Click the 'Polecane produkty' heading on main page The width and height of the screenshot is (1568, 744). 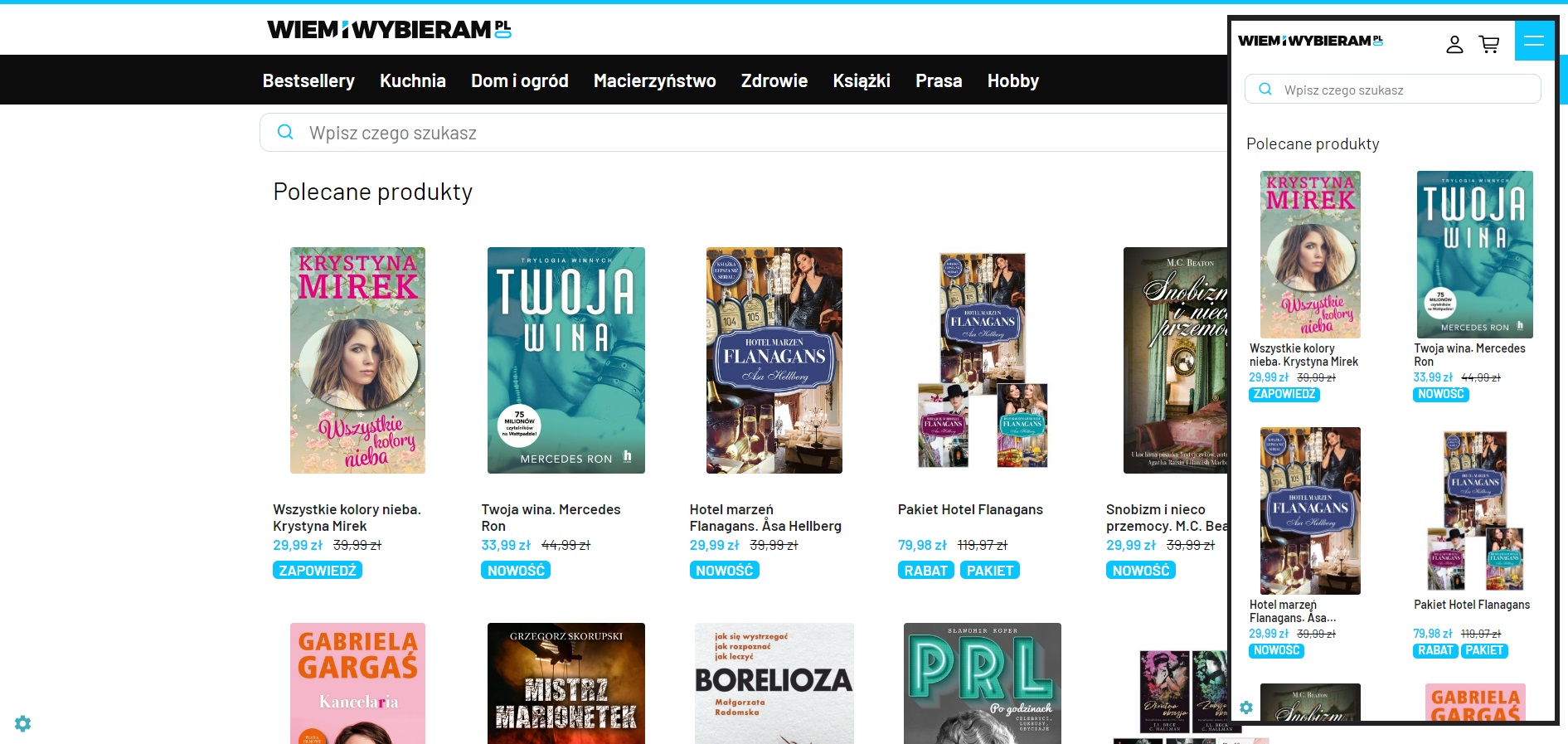[x=373, y=192]
